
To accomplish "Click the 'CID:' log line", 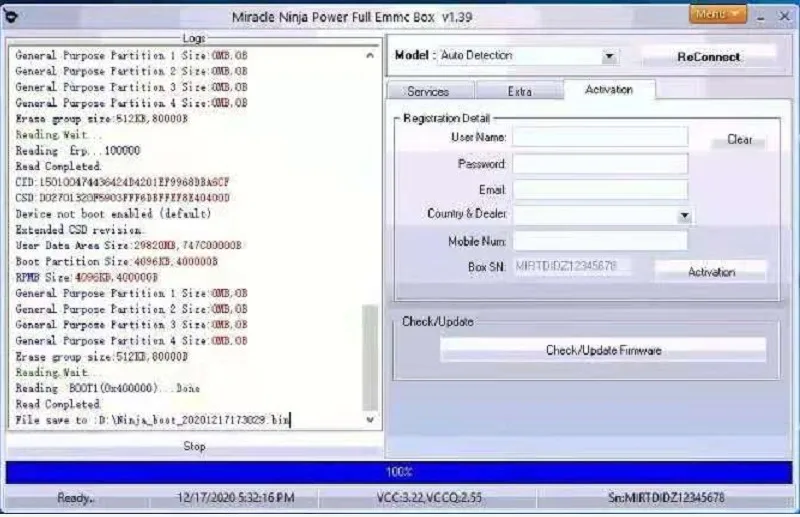I will 122,182.
